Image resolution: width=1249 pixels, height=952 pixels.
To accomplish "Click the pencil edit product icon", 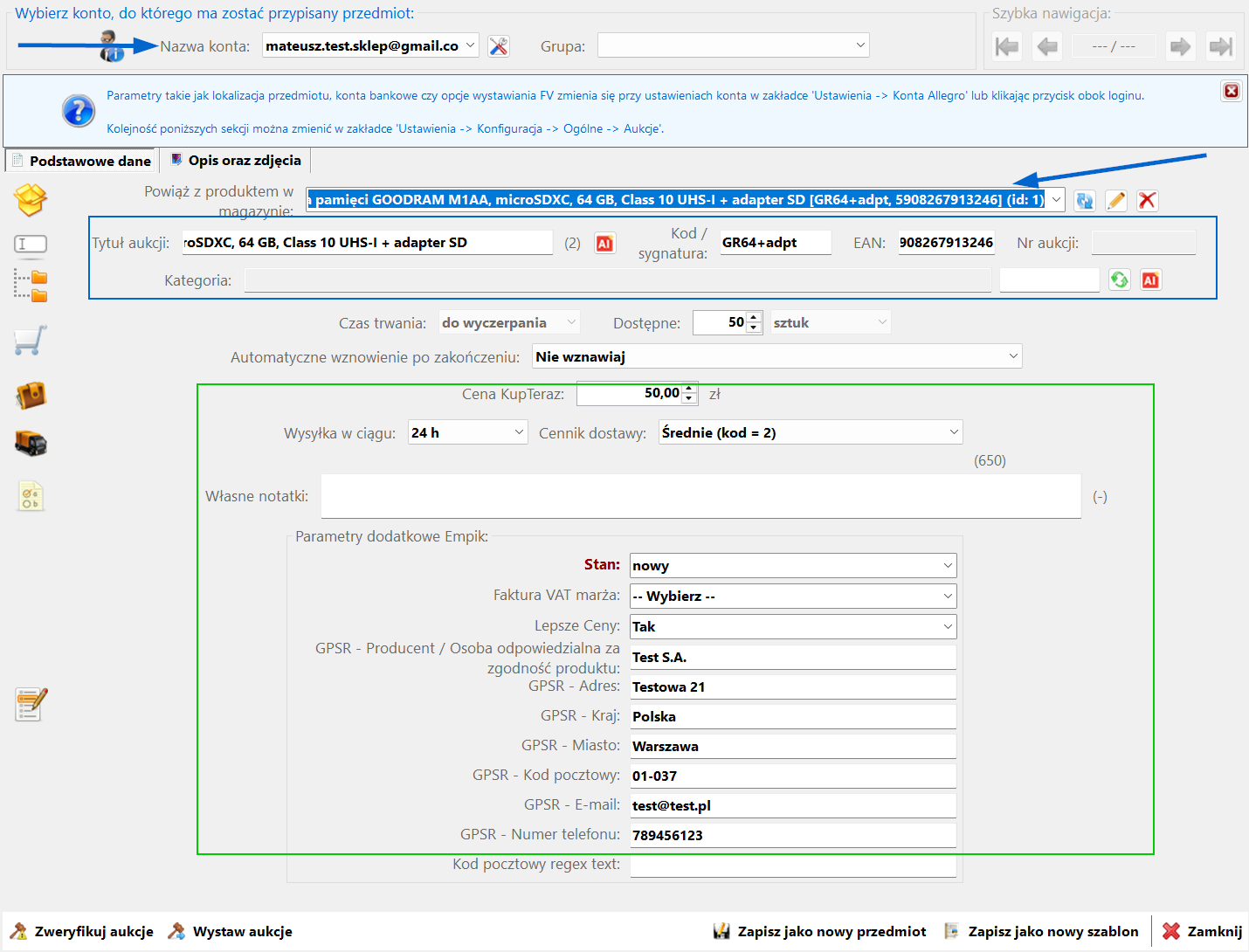I will click(1115, 200).
